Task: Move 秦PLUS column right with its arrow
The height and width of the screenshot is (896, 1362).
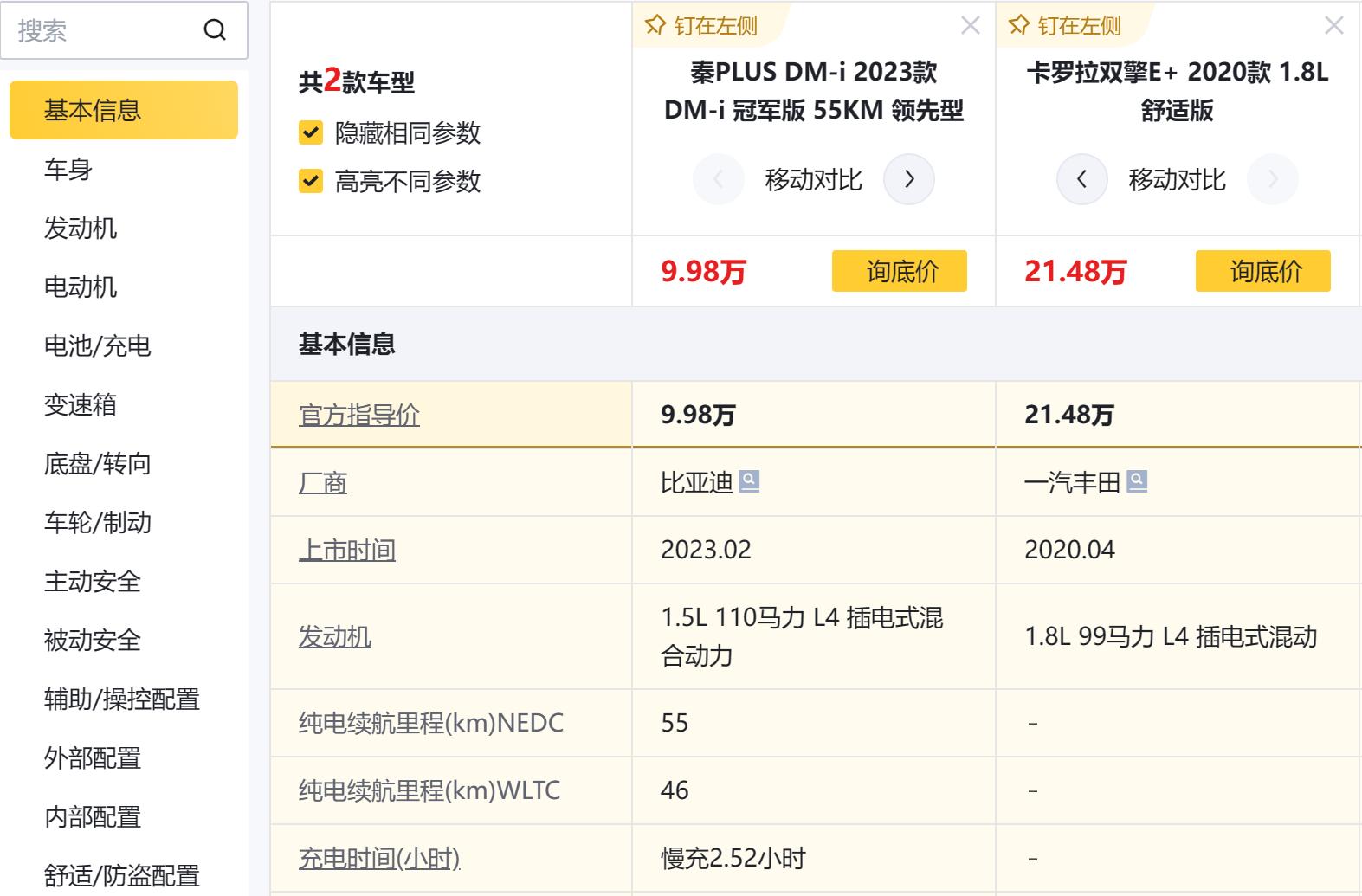Action: click(x=909, y=179)
